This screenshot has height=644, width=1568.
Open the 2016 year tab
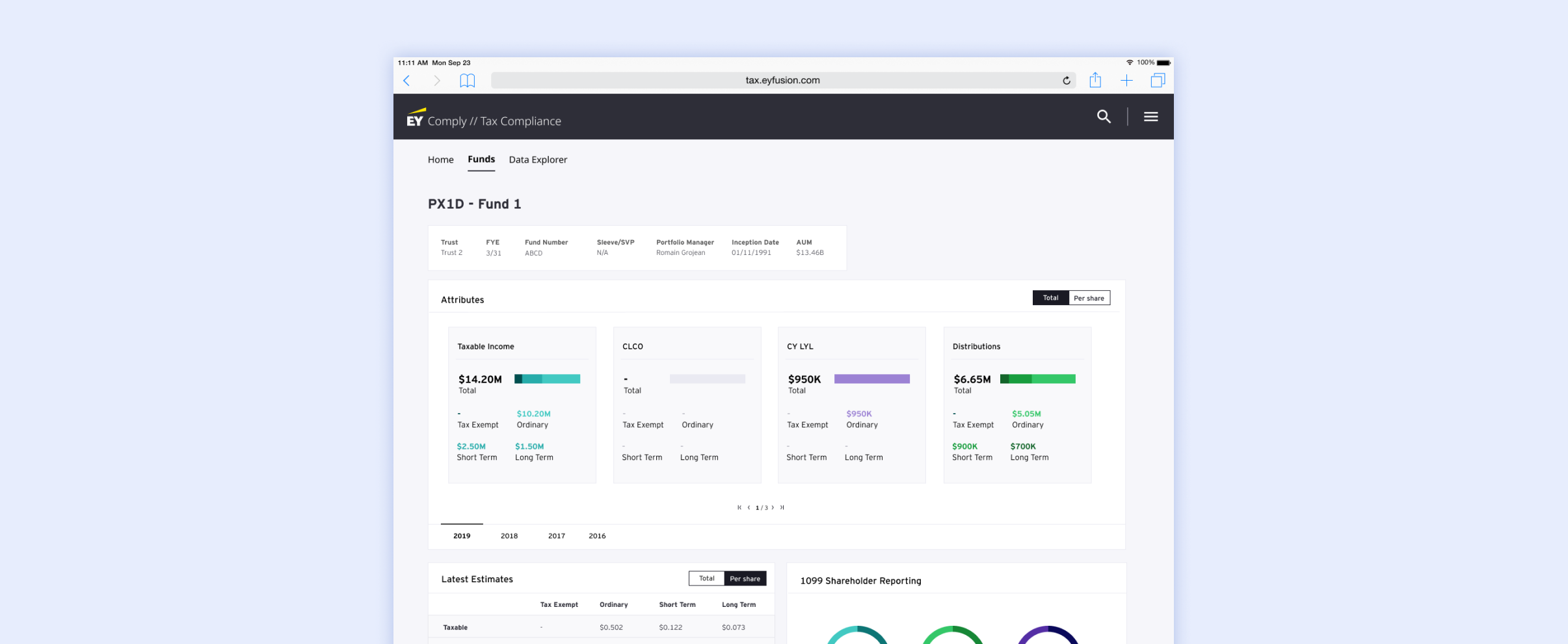(x=597, y=536)
